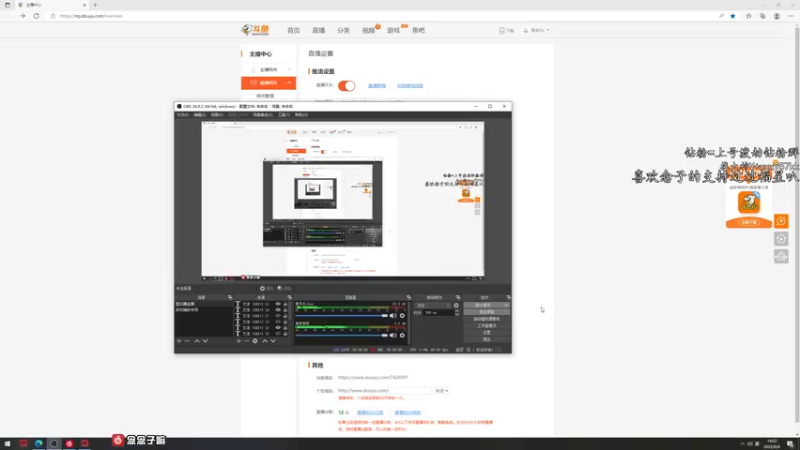
Task: Pop out the Audio Mixer dock with its header icon
Action: 409,297
